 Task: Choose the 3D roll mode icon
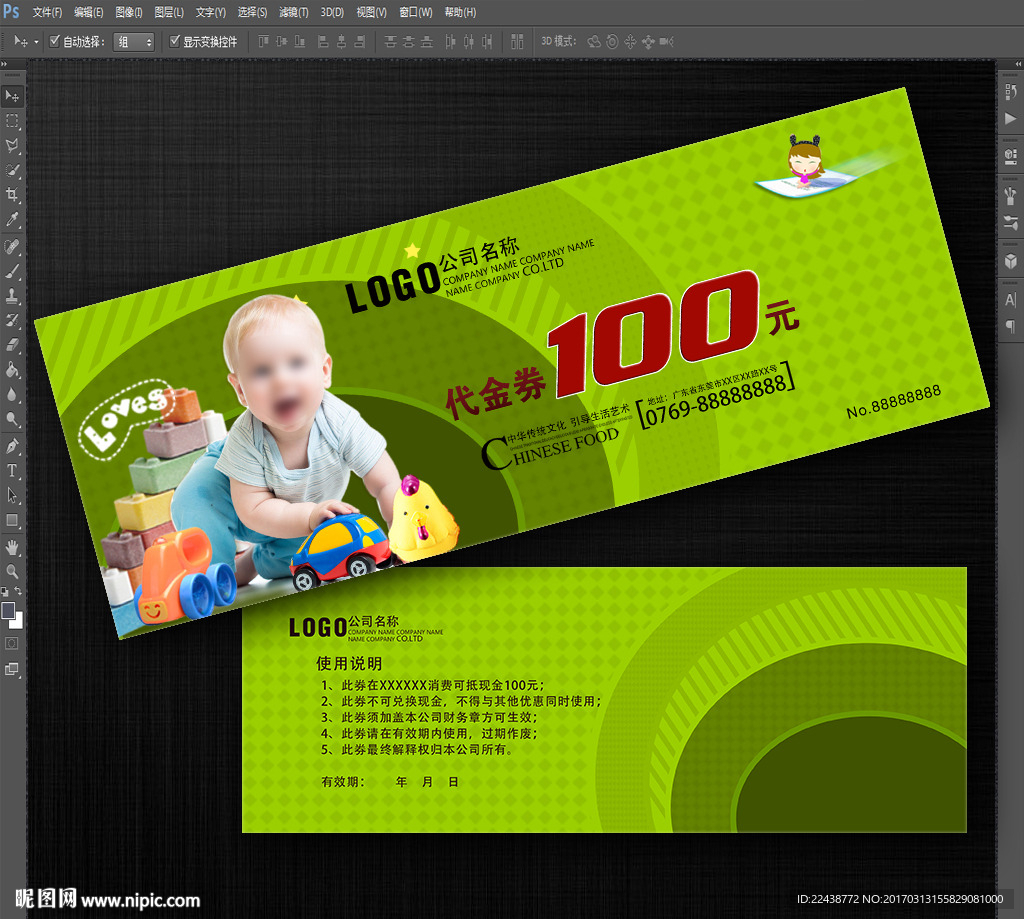(612, 42)
